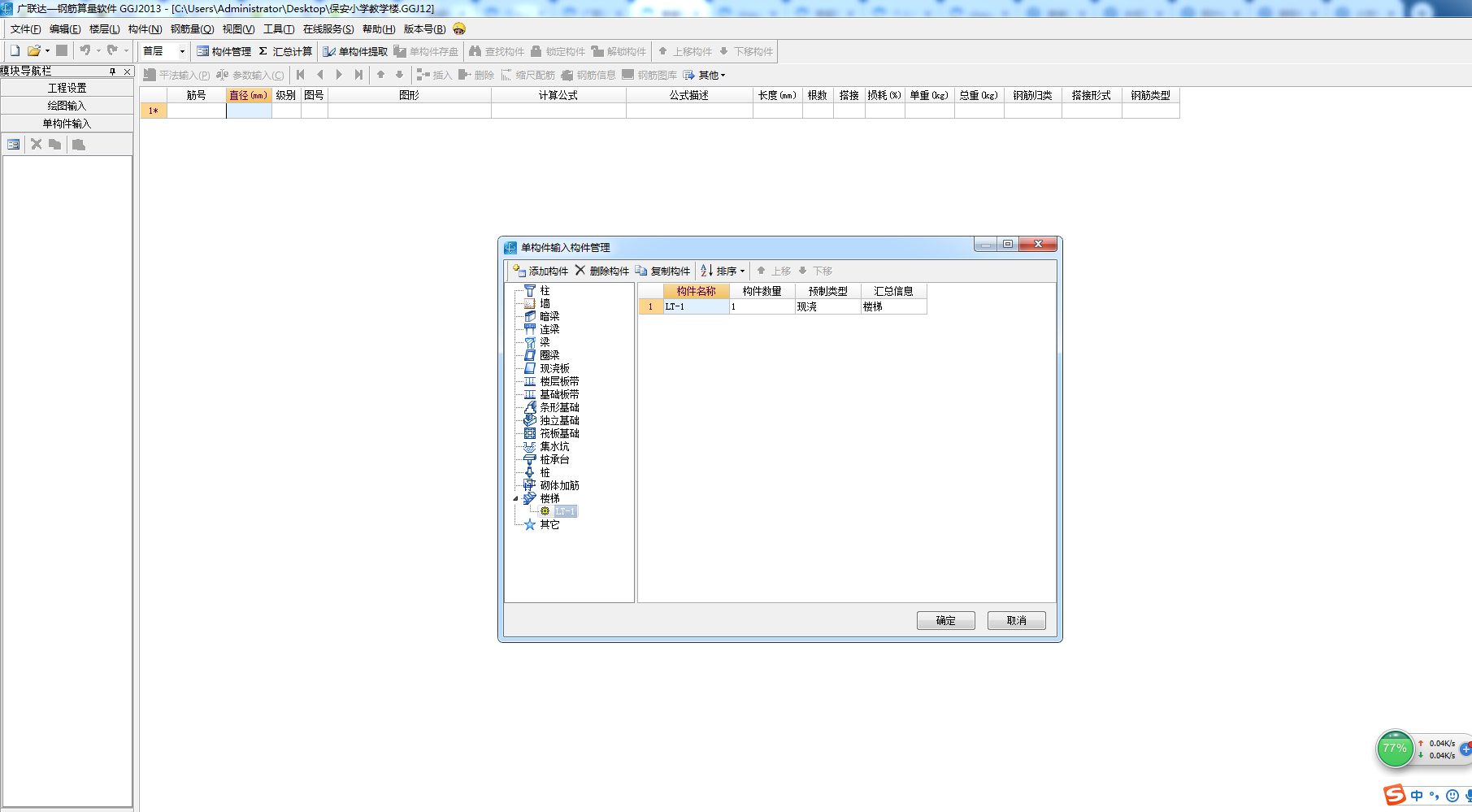Open the 其他 dropdown in the toolbar

pos(704,75)
